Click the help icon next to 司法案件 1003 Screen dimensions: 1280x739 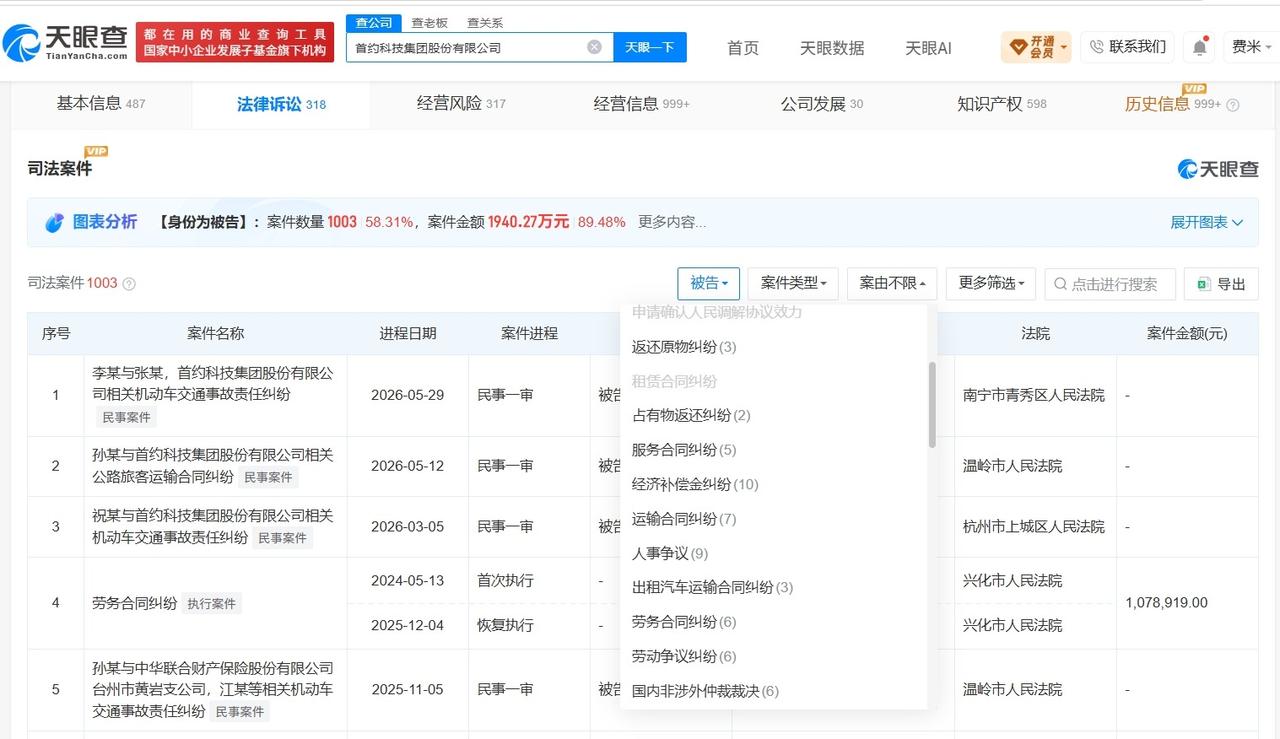(x=129, y=284)
